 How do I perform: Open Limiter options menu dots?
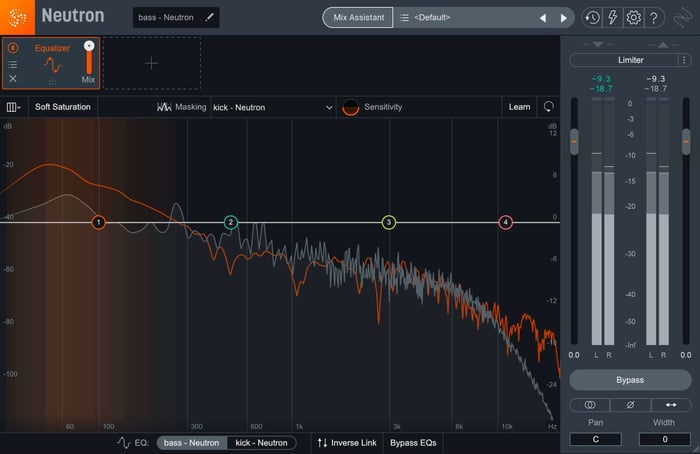click(684, 60)
